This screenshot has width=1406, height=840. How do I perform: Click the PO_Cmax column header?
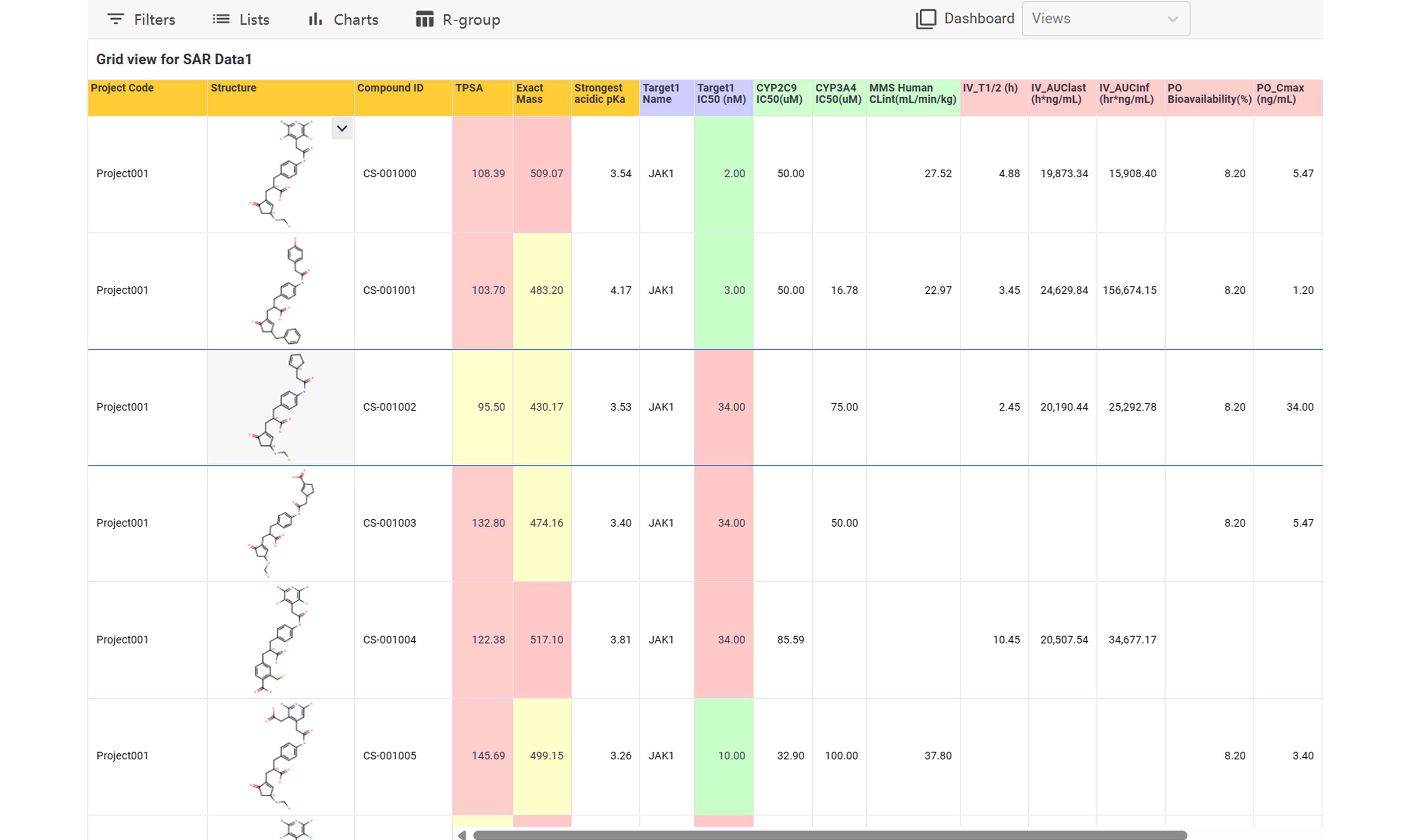[1288, 98]
